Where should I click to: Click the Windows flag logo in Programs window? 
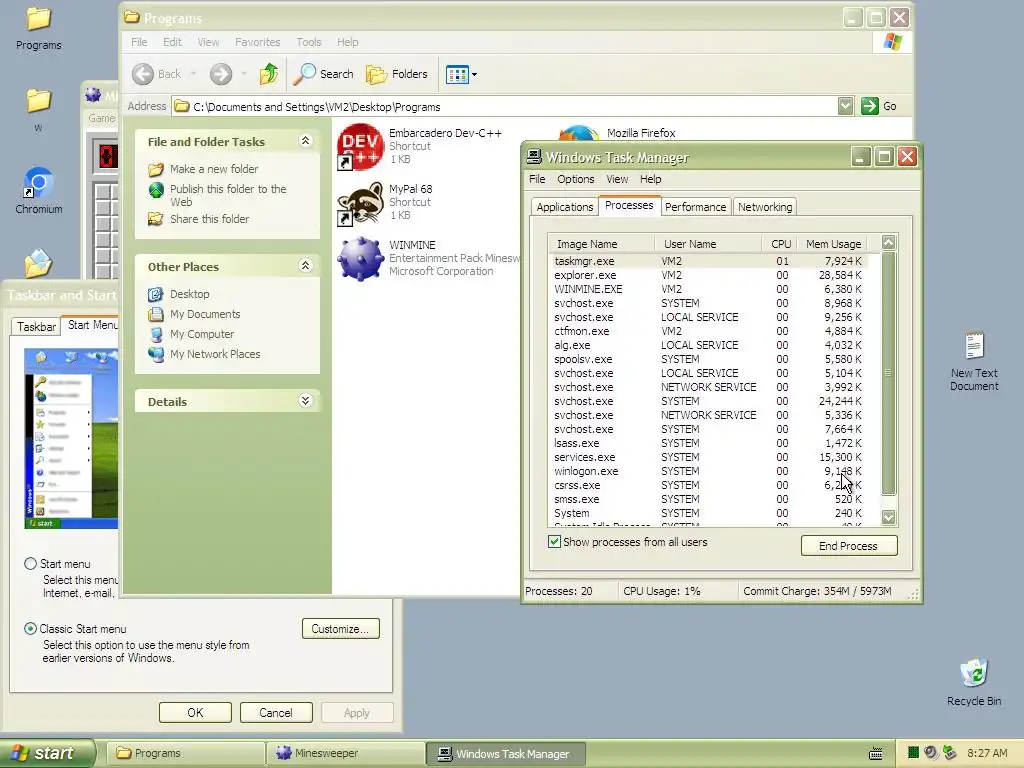[893, 42]
